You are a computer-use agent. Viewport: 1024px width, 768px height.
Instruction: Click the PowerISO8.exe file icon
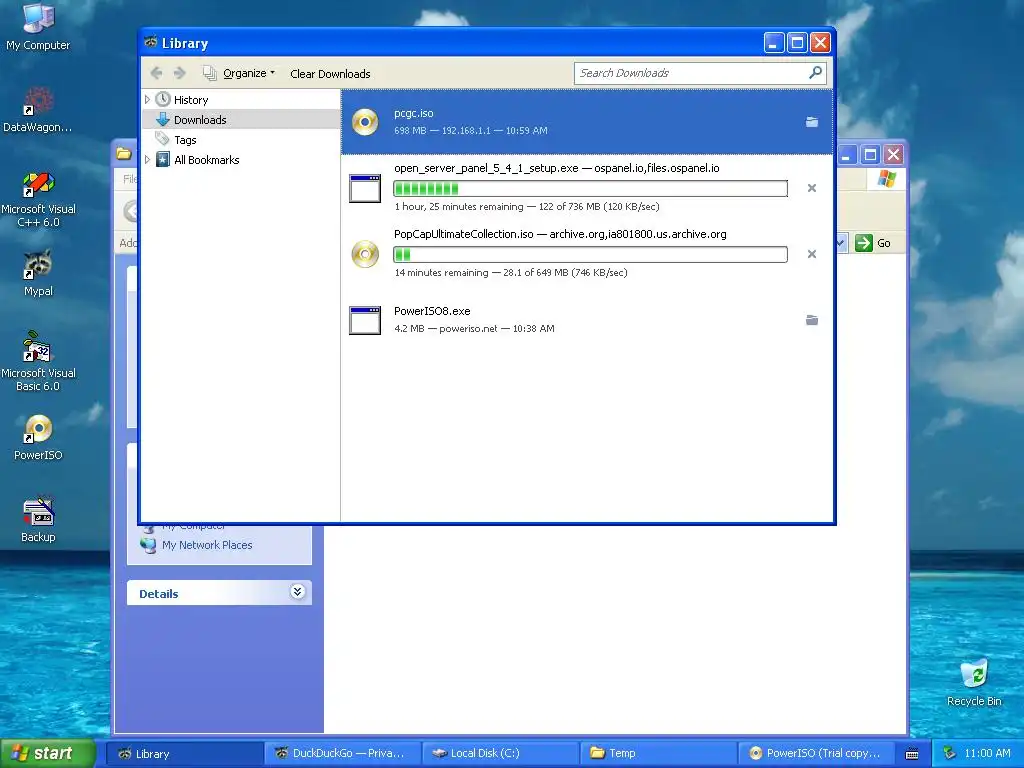pos(365,320)
